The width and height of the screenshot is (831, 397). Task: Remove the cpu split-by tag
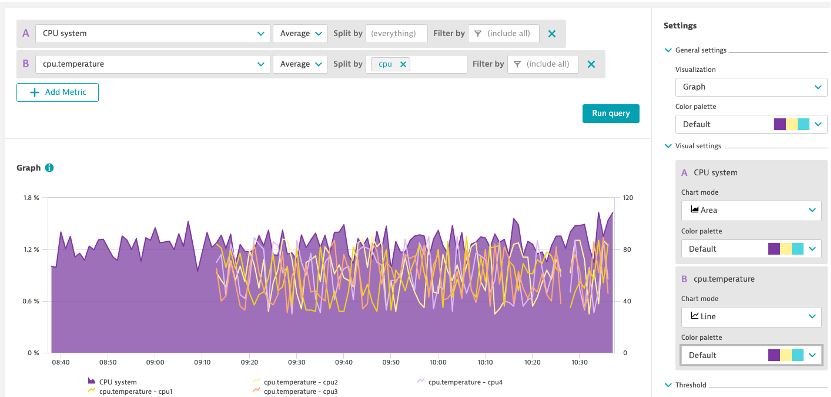coord(403,64)
